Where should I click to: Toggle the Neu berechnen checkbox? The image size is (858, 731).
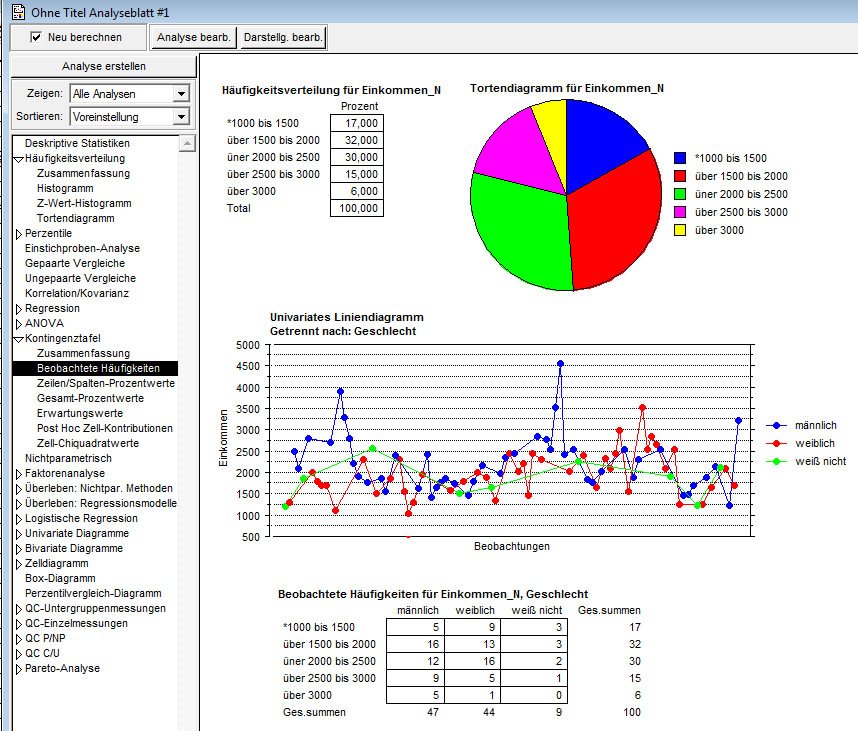[x=36, y=37]
